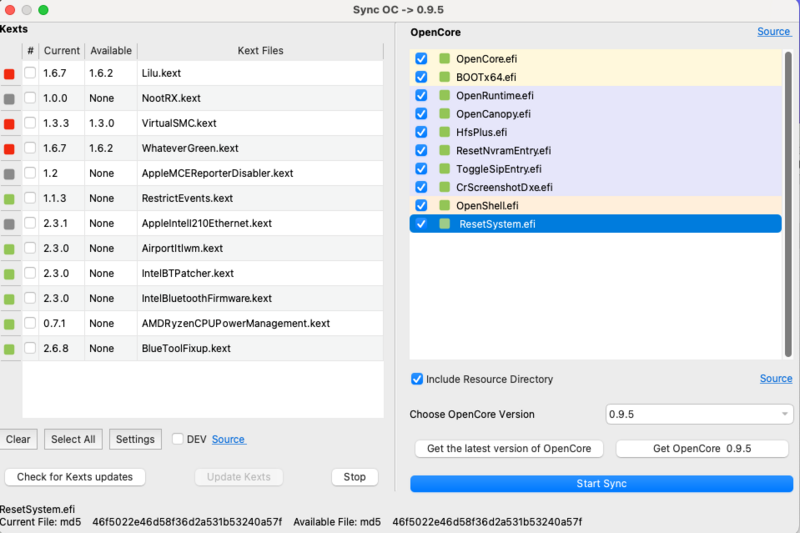Click the green square icon next to OpenCore.efi
Image resolution: width=800 pixels, height=533 pixels.
[444, 59]
